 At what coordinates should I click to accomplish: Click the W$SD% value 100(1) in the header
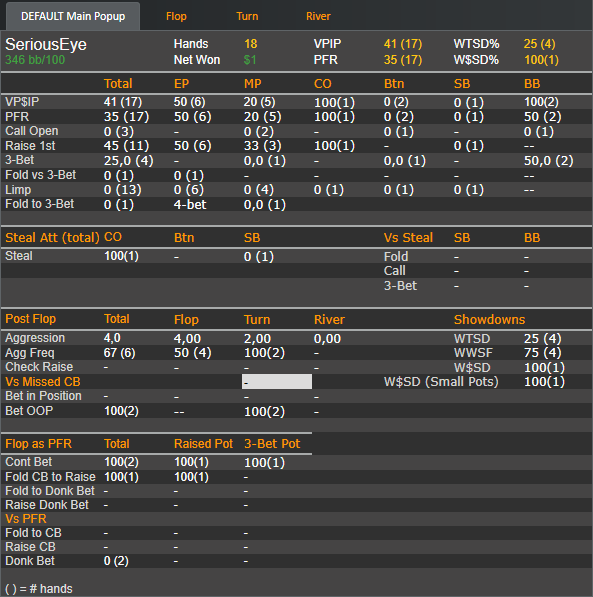tap(541, 60)
